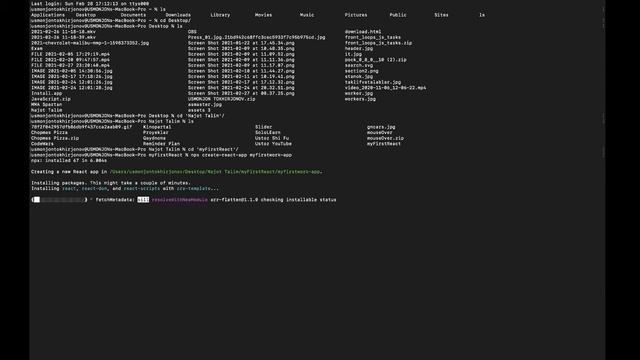Click the 'Press_01.jpg' long filename

tap(256, 38)
